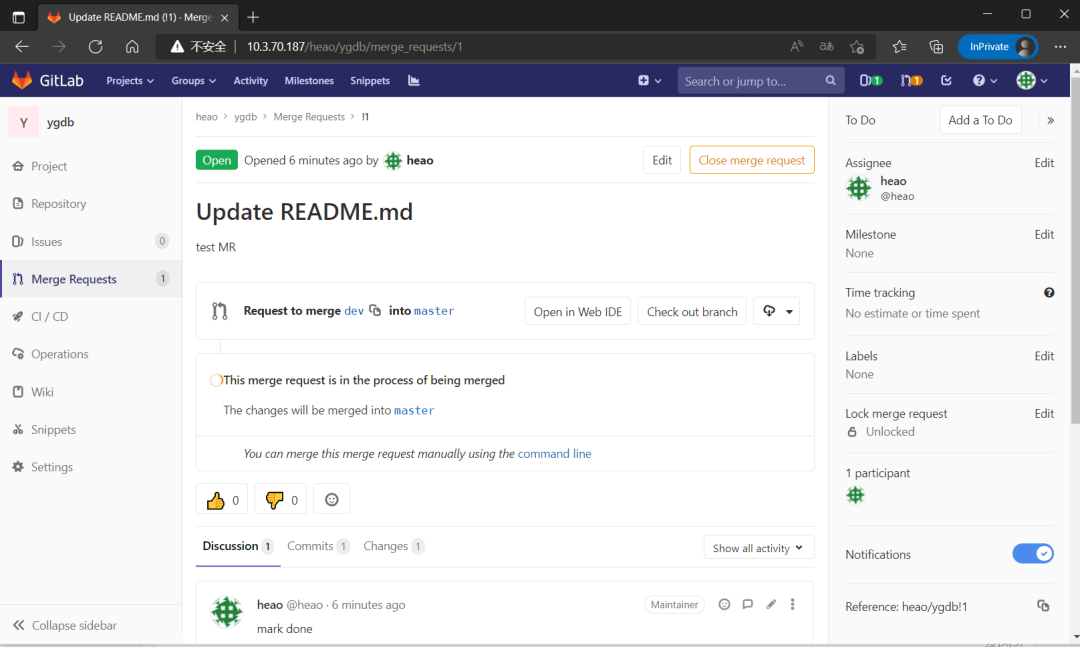Copy the dev source branch name

(375, 311)
